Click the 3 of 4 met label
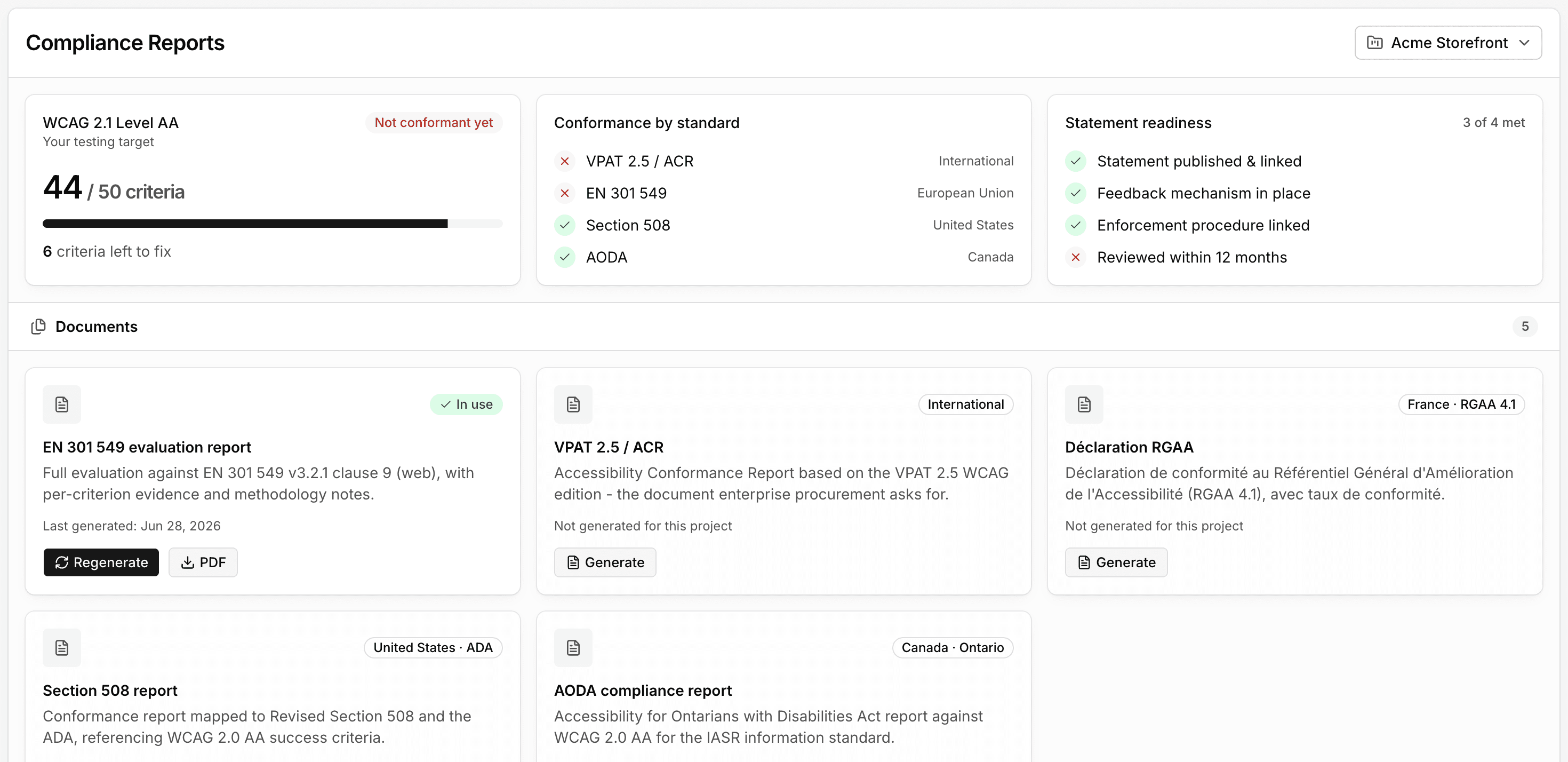 coord(1494,122)
